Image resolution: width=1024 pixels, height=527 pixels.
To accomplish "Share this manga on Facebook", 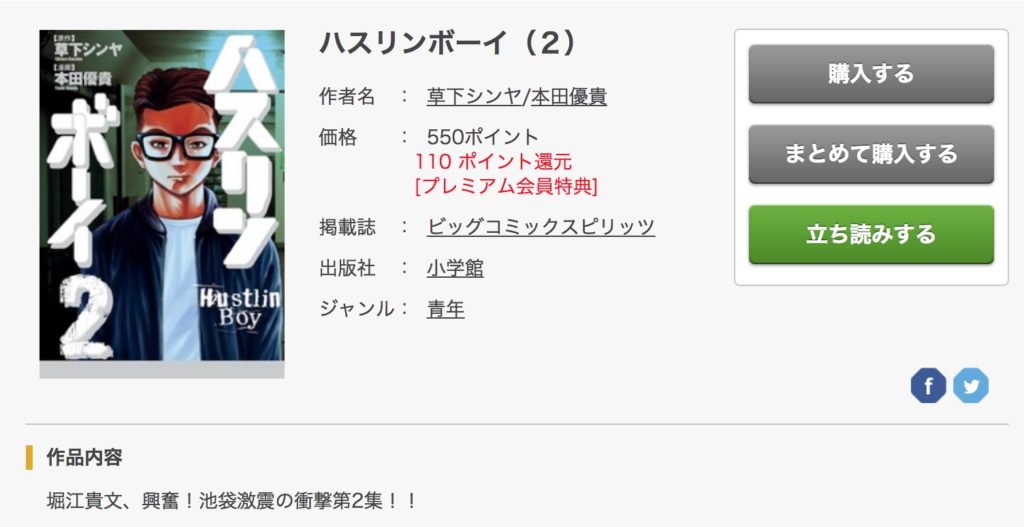I will pos(928,386).
